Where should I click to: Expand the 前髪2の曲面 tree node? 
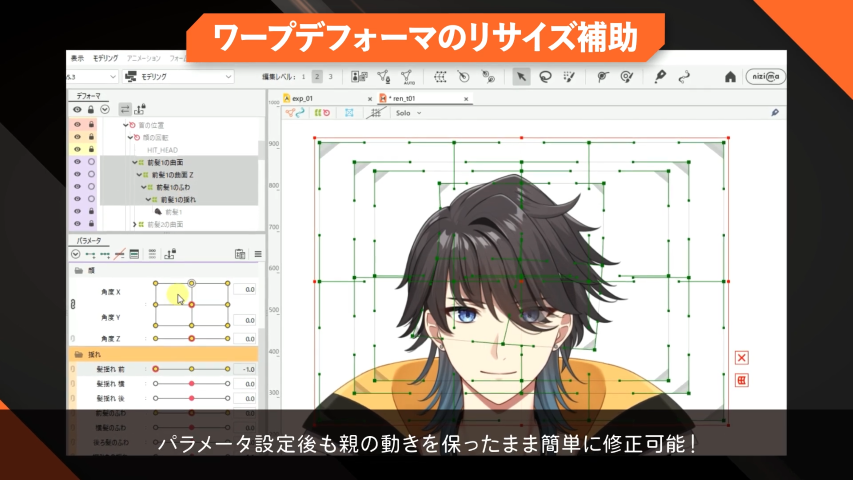[x=134, y=224]
